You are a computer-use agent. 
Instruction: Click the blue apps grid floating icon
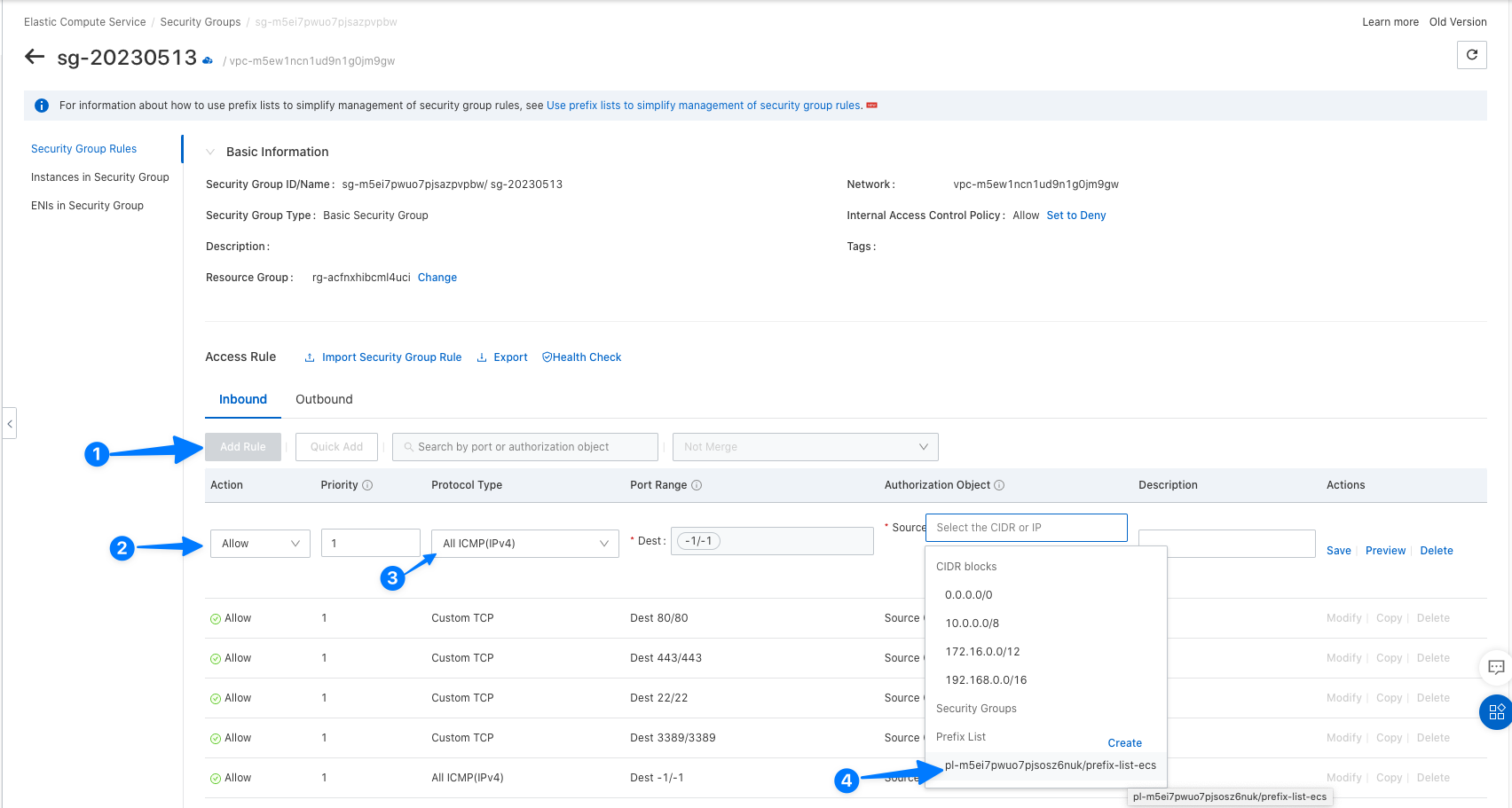click(1496, 712)
